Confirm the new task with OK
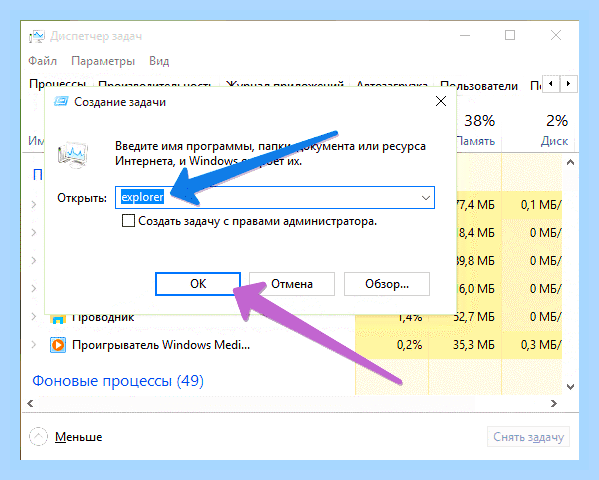 [x=198, y=284]
